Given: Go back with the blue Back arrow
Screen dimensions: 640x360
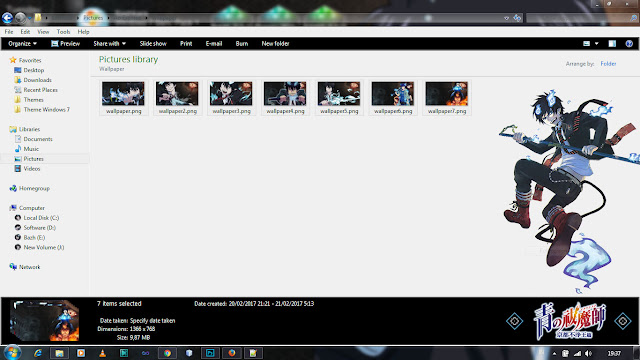Looking at the screenshot, I should tap(7, 18).
